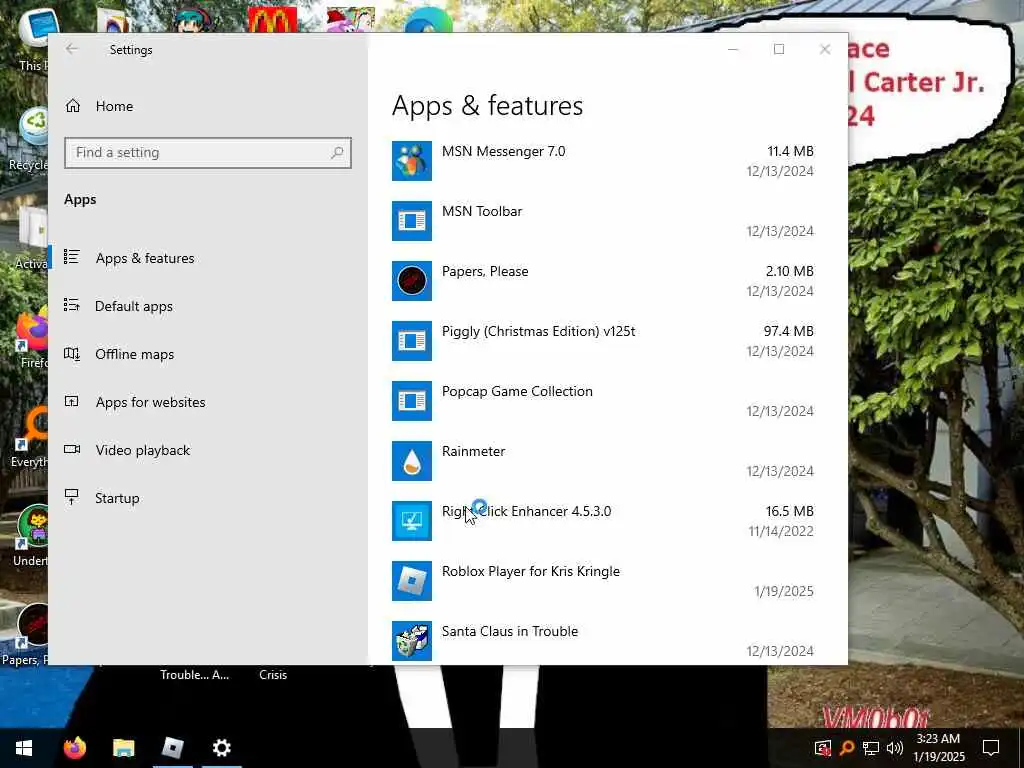The width and height of the screenshot is (1024, 768).
Task: Click the Santa Claus in Trouble icon
Action: [411, 641]
